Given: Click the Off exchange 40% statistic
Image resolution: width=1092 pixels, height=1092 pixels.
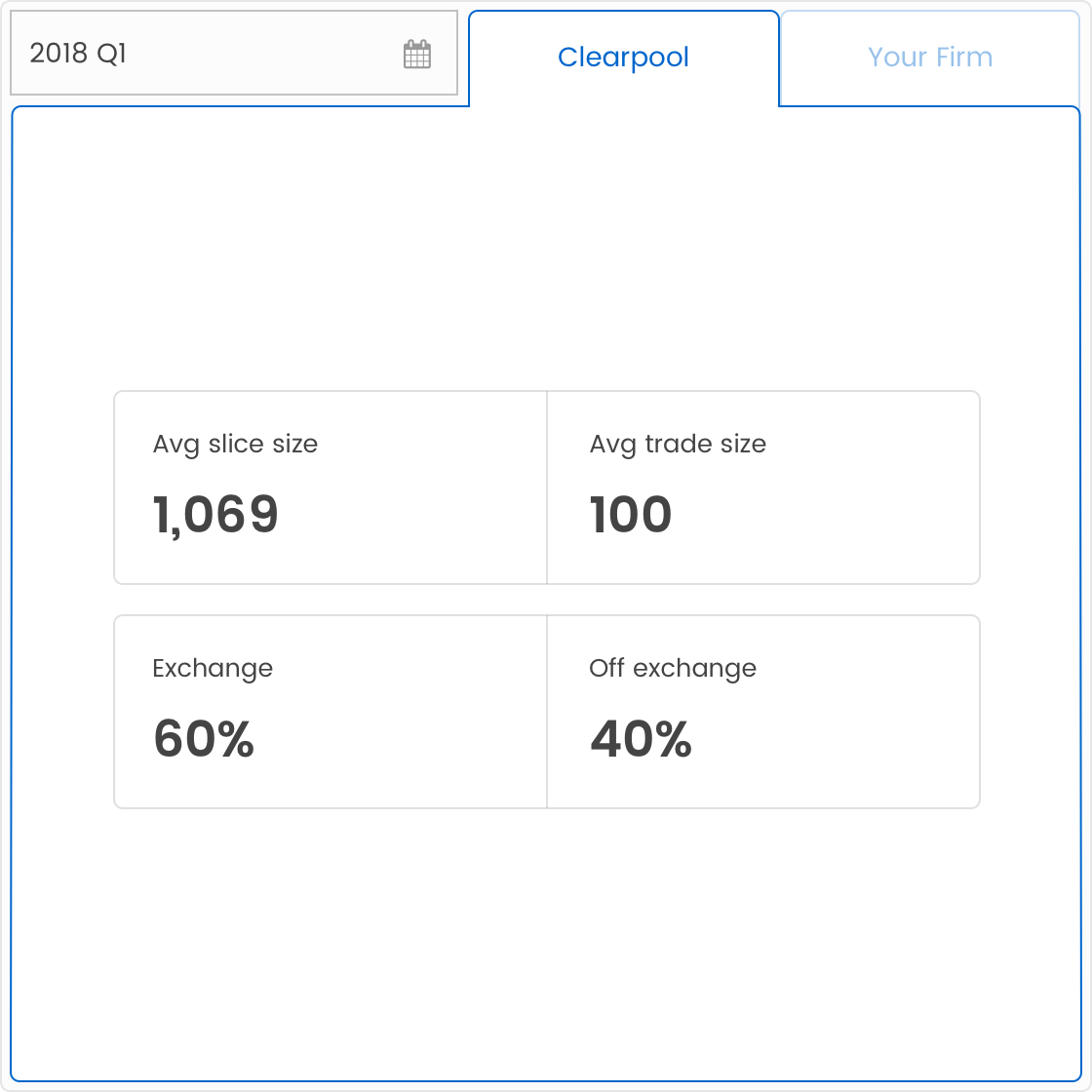Looking at the screenshot, I should [641, 740].
